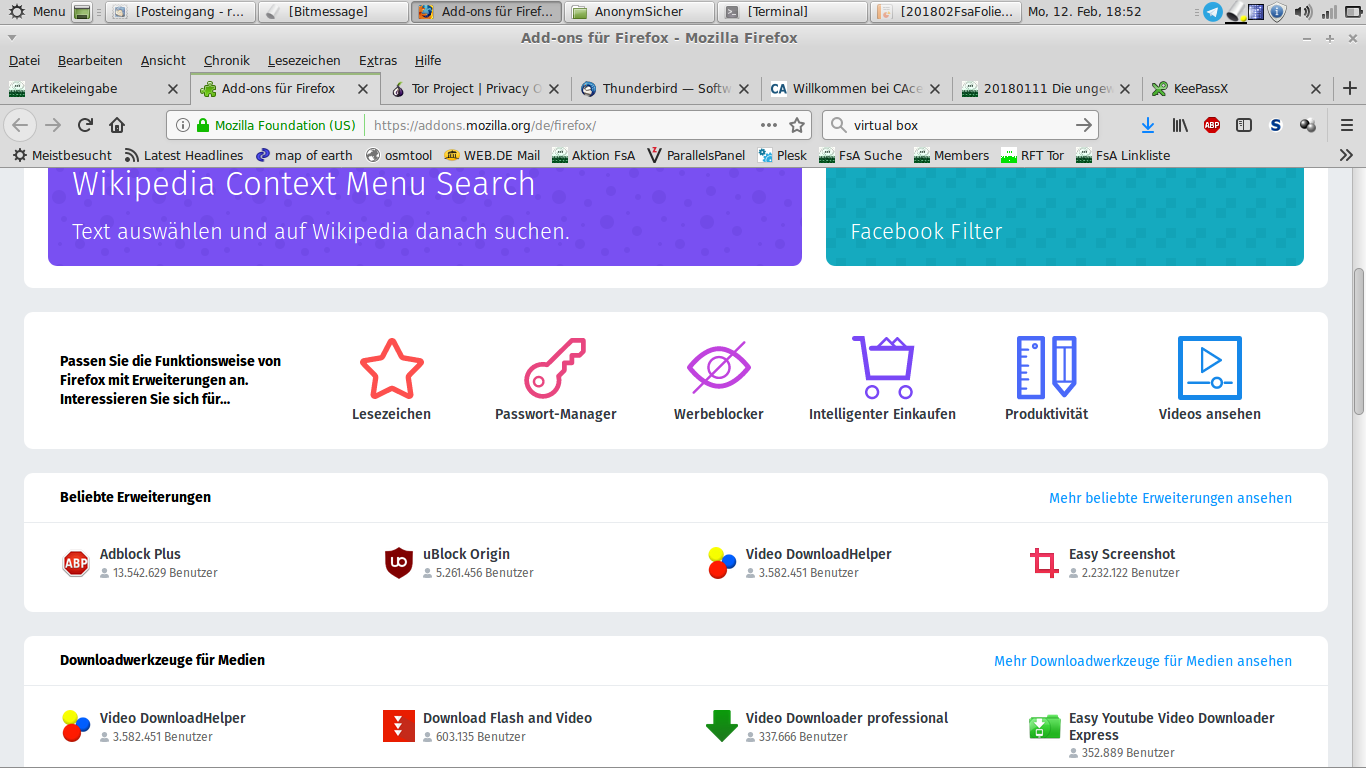1366x768 pixels.
Task: Open the Library bookshelf icon
Action: tap(1180, 125)
